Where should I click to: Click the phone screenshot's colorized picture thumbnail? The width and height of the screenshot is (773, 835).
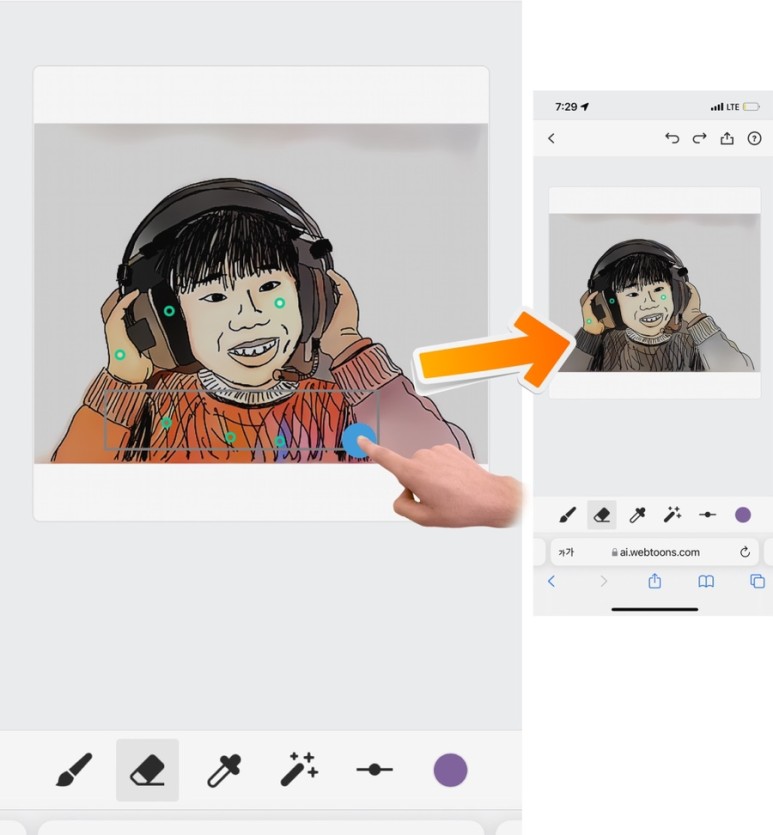point(655,293)
